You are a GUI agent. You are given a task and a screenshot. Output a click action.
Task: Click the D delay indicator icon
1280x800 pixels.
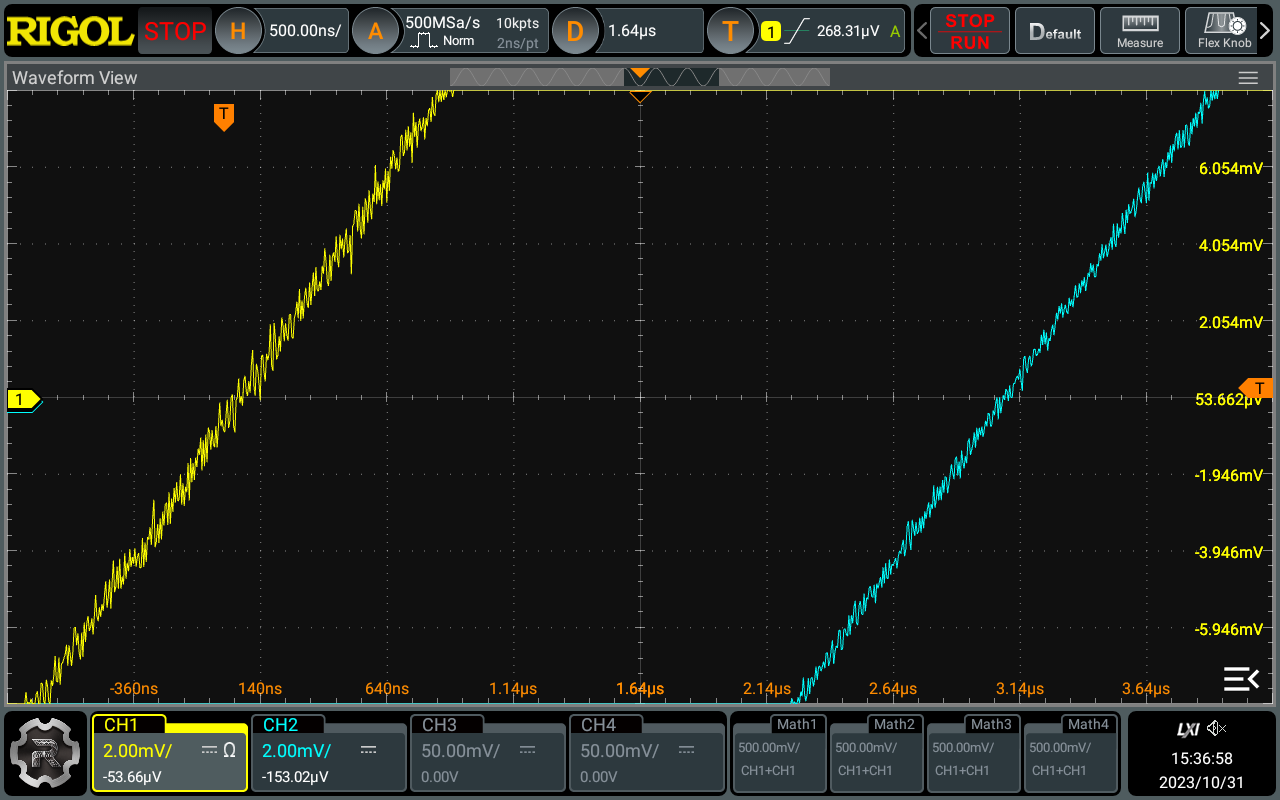(x=576, y=31)
